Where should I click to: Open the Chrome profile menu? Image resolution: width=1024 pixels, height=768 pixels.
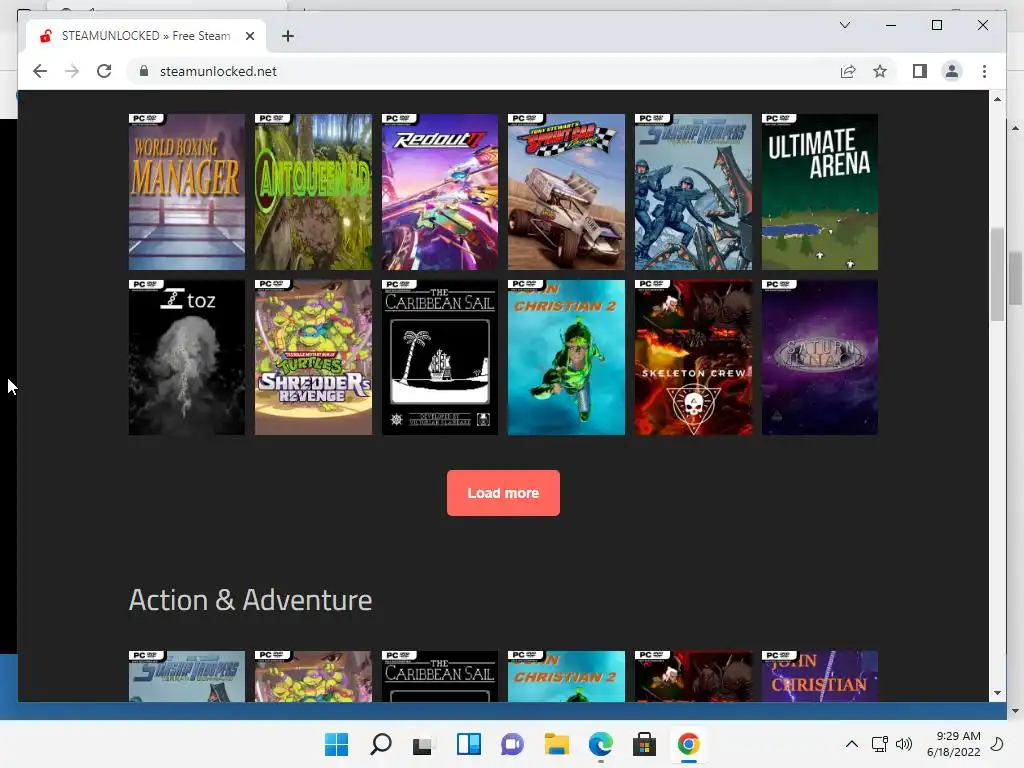coord(952,71)
